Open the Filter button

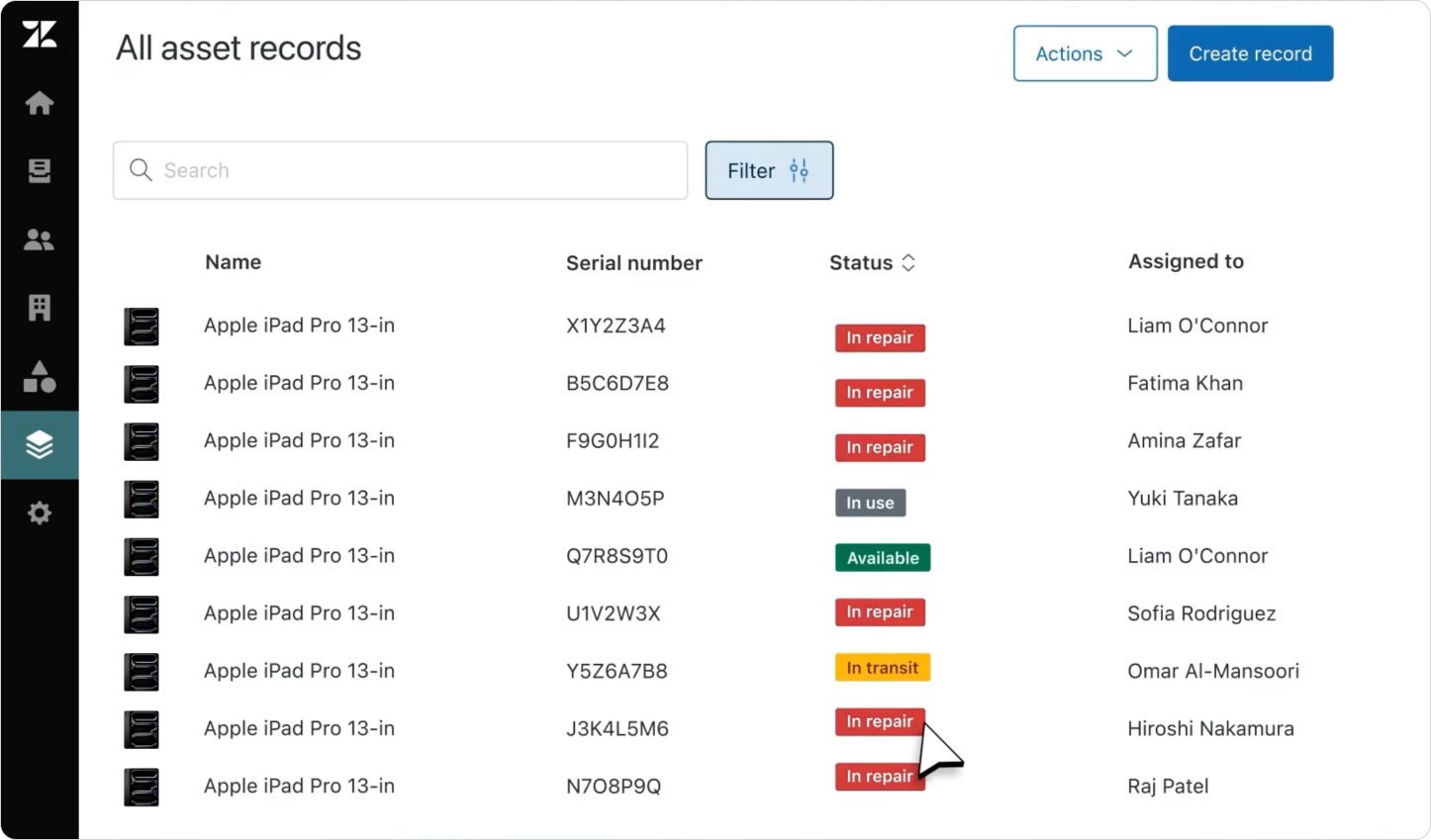[x=769, y=170]
